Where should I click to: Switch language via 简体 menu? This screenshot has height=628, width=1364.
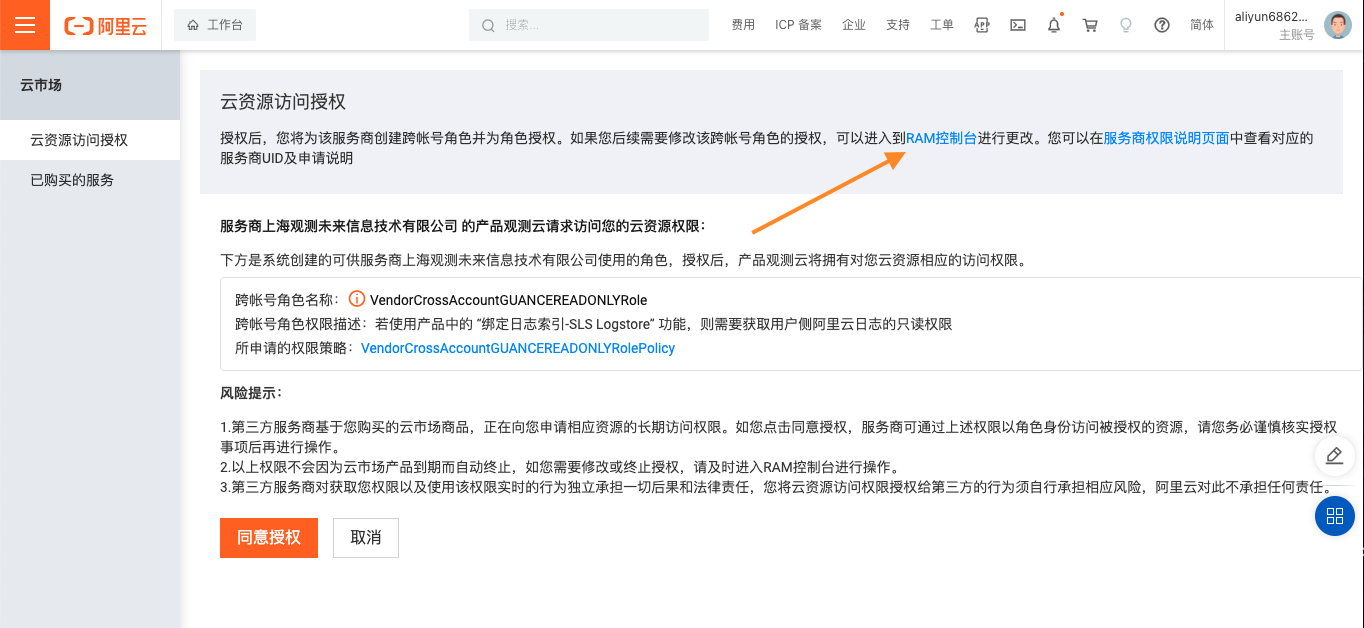click(1202, 25)
